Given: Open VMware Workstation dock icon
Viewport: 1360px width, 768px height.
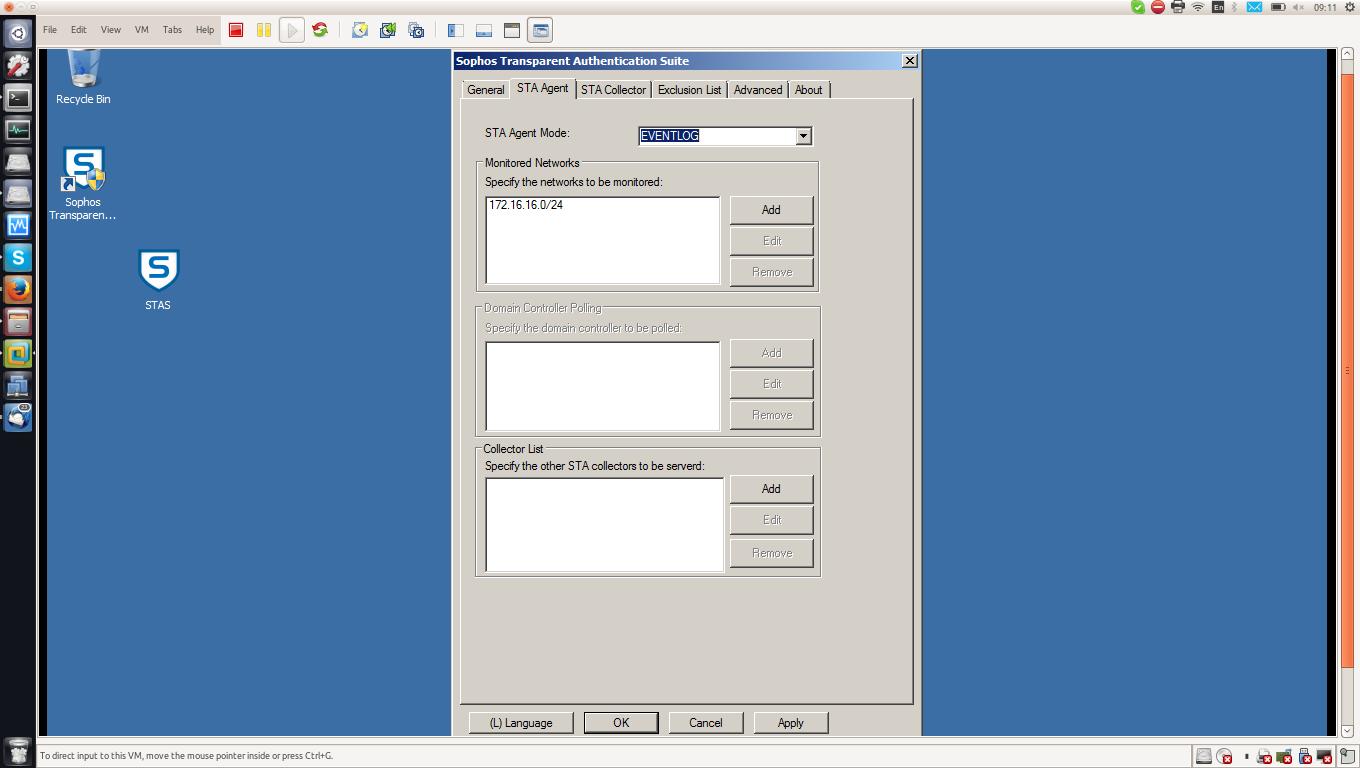Looking at the screenshot, I should tap(18, 353).
